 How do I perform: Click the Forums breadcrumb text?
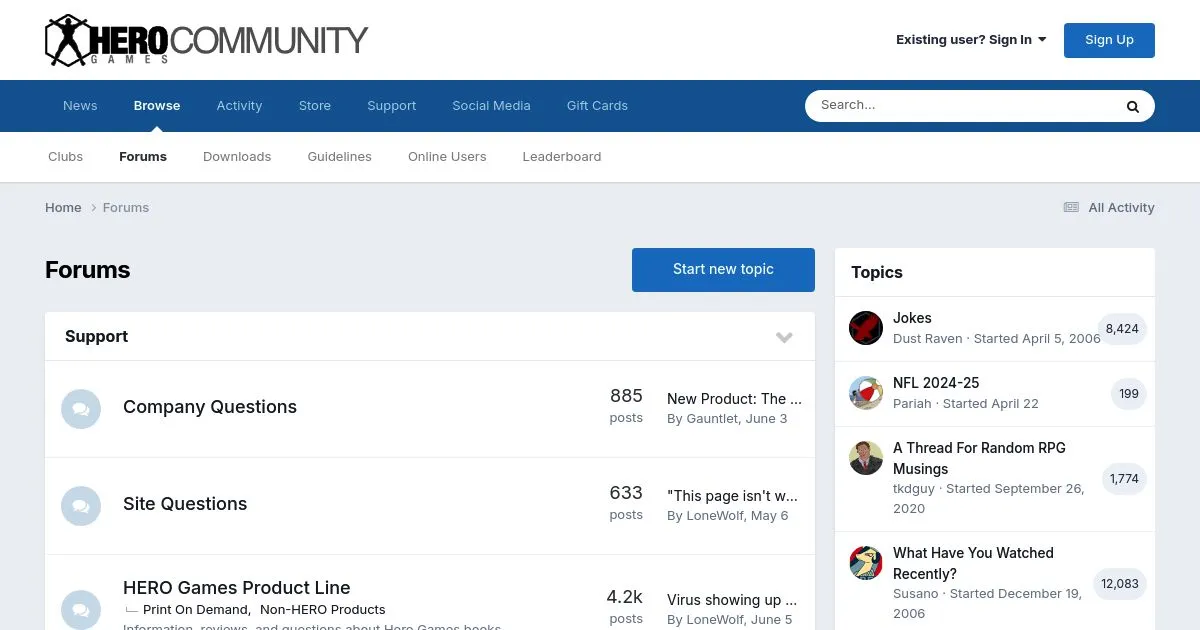[x=126, y=207]
